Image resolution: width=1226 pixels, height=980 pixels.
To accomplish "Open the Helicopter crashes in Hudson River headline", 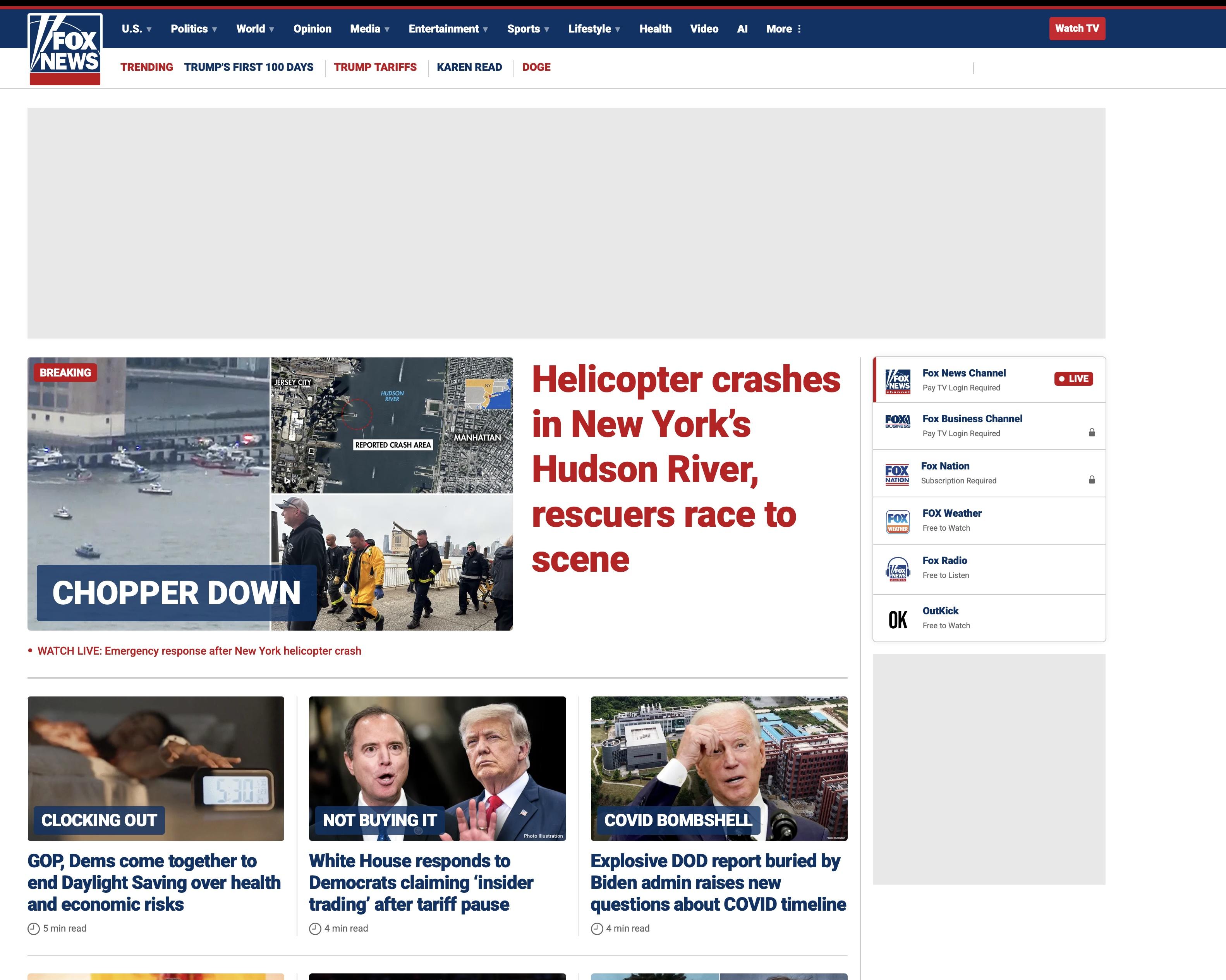I will 685,469.
